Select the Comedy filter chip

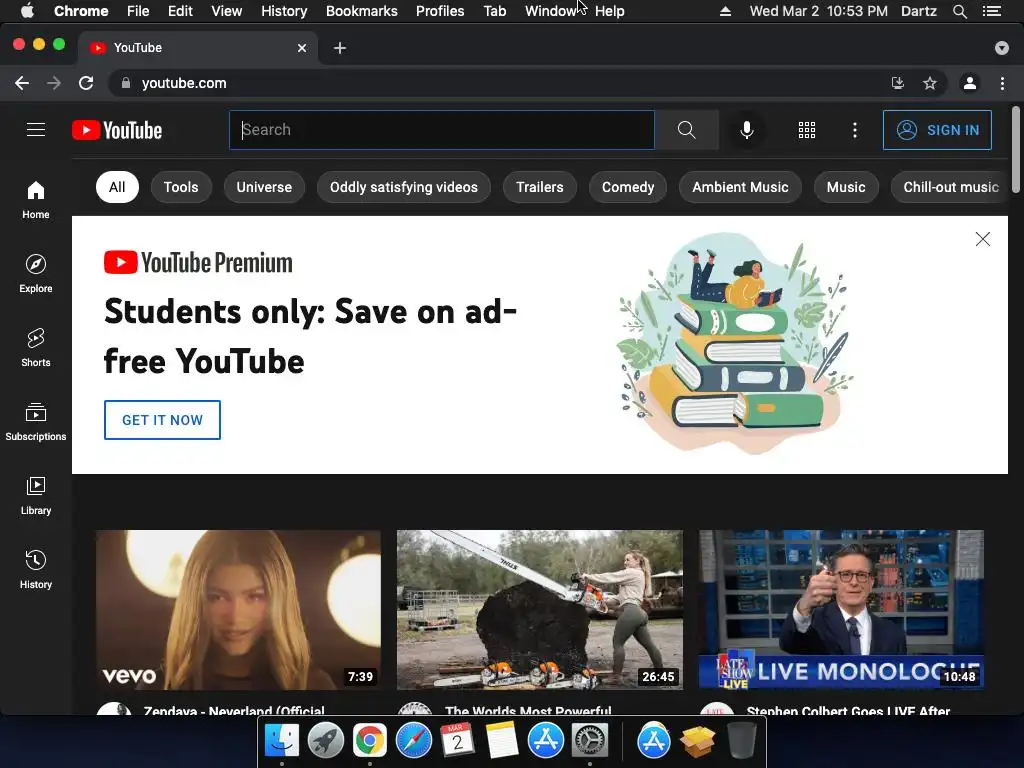[x=628, y=187]
